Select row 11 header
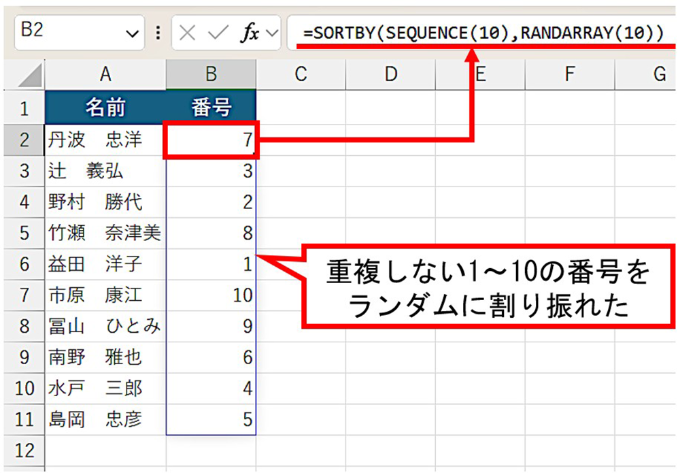The image size is (680, 473). [24, 420]
